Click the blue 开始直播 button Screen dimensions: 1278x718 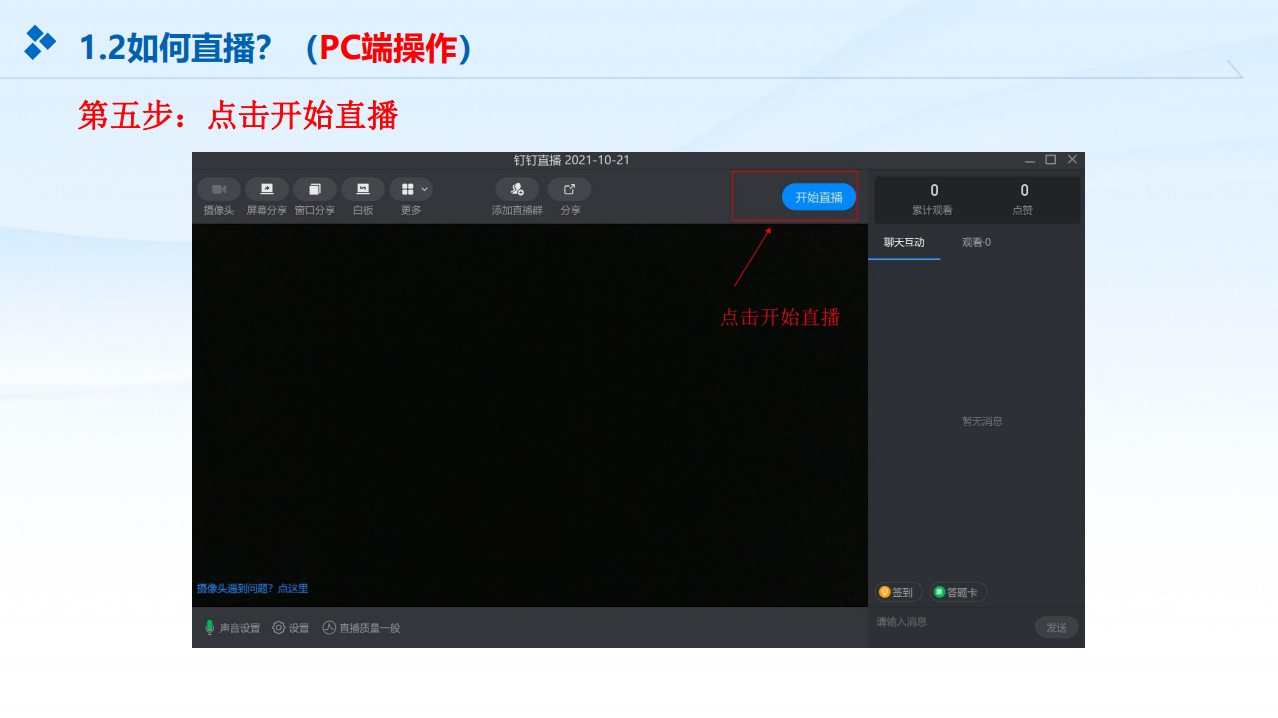tap(818, 197)
